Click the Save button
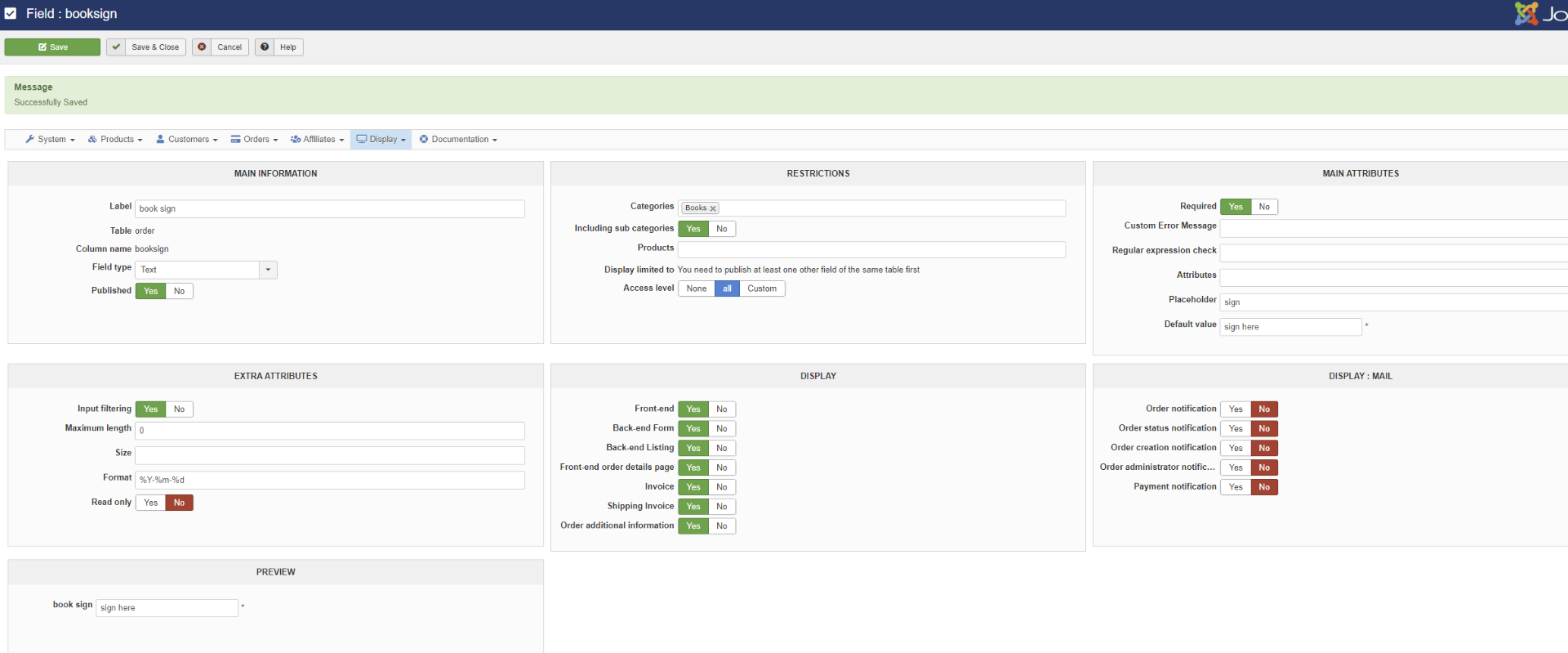This screenshot has width=1568, height=653. [x=52, y=47]
